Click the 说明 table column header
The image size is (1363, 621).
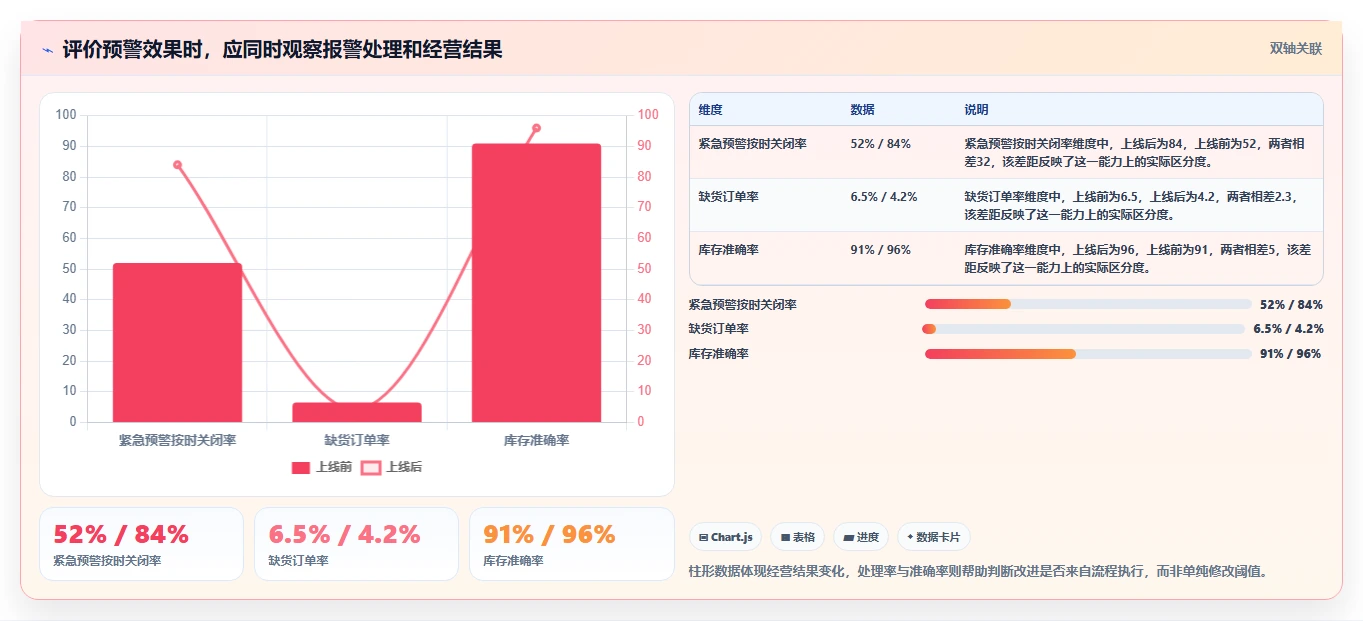pyautogui.click(x=977, y=110)
